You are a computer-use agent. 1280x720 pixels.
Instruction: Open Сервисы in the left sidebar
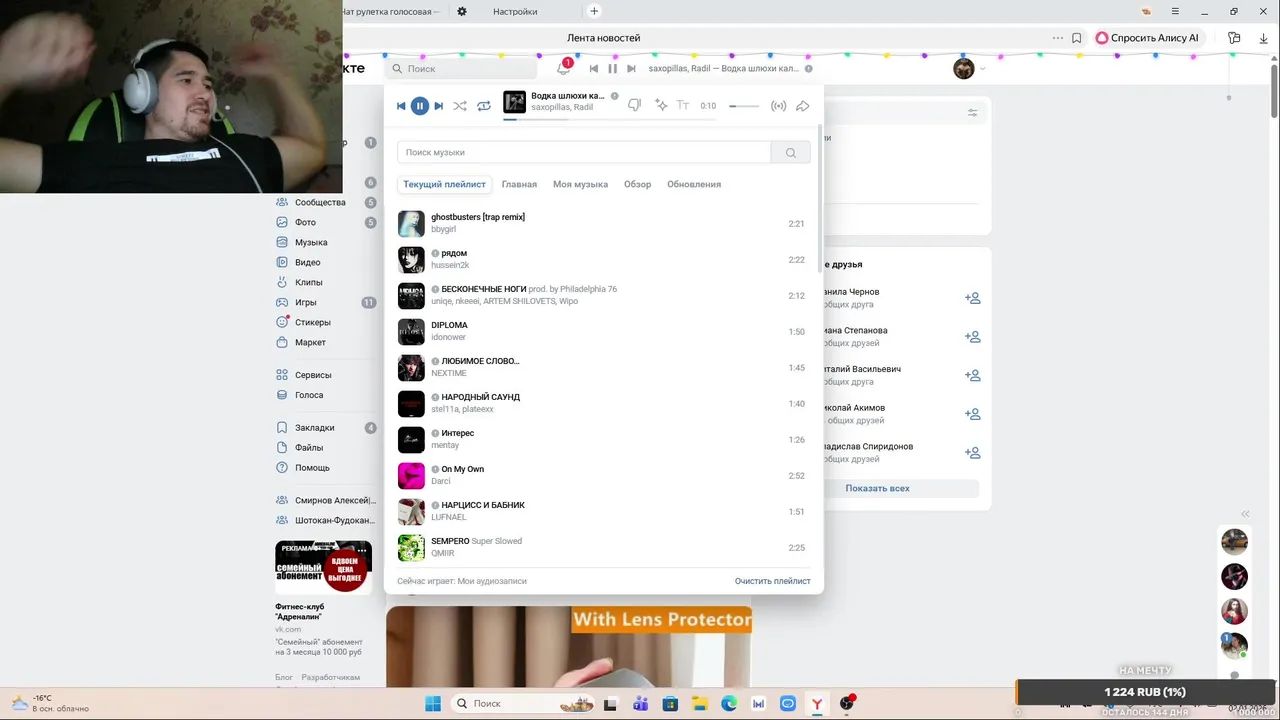pyautogui.click(x=313, y=375)
